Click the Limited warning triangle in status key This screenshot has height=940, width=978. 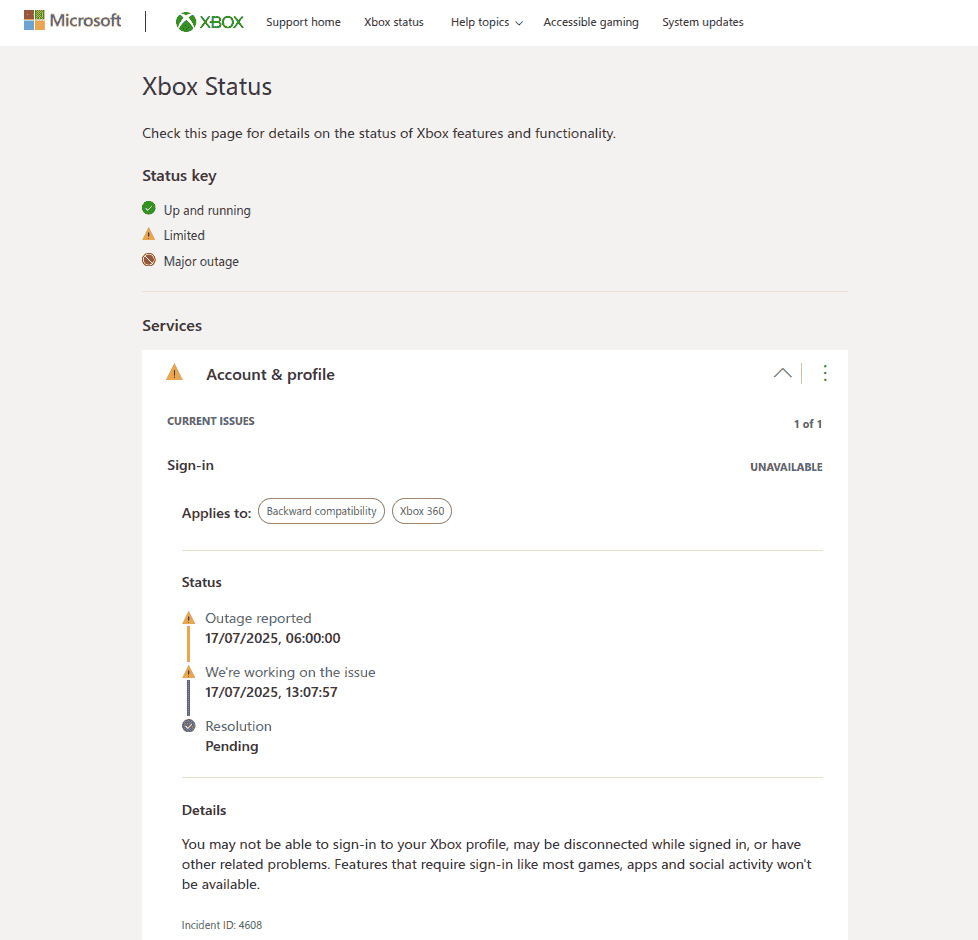point(149,235)
